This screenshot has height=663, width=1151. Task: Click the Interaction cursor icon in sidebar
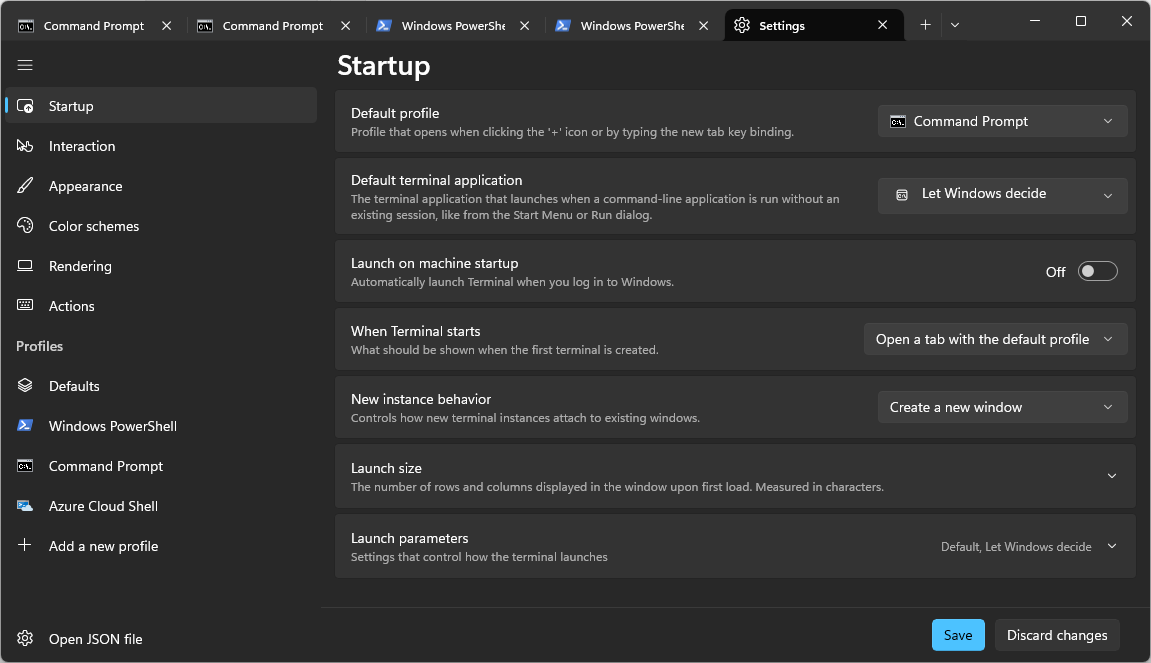coord(26,146)
